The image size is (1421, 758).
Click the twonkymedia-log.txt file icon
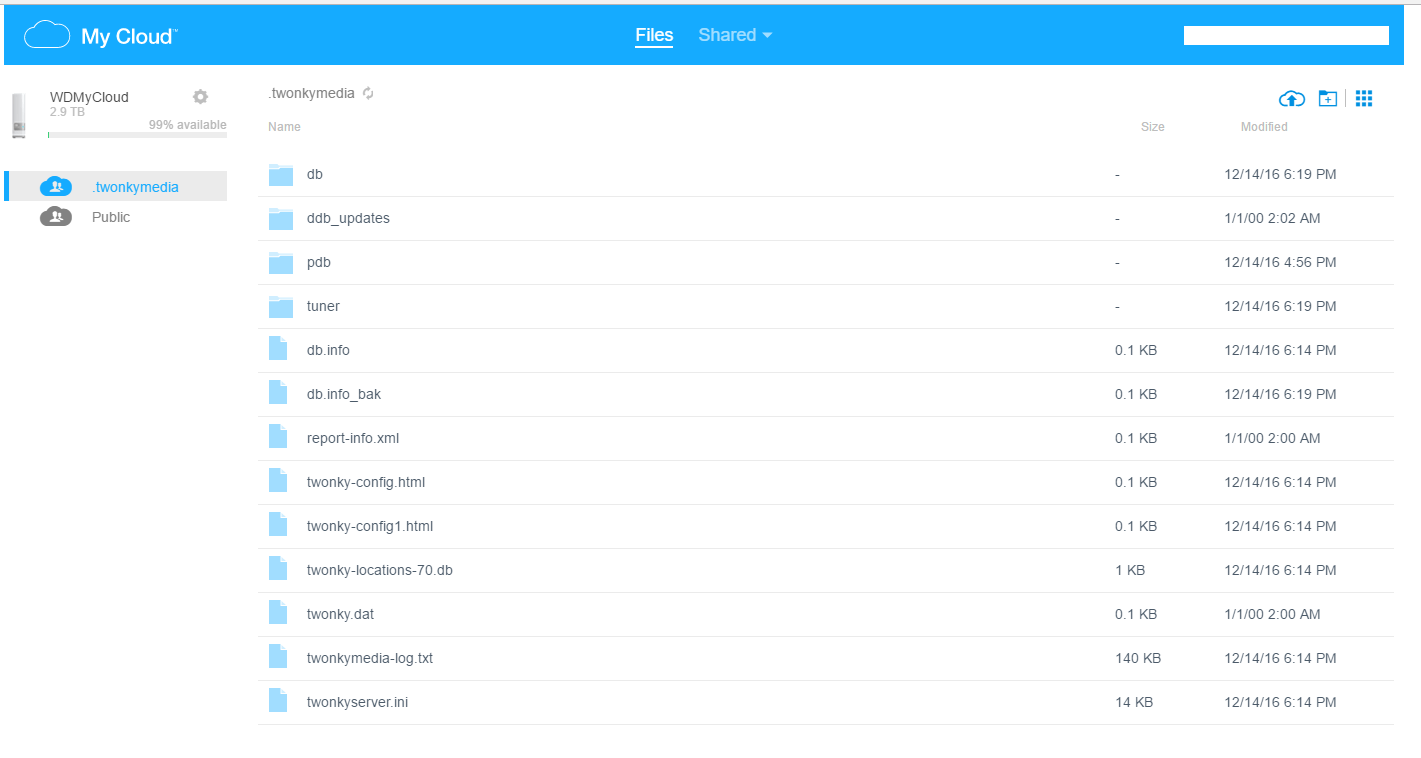(278, 658)
